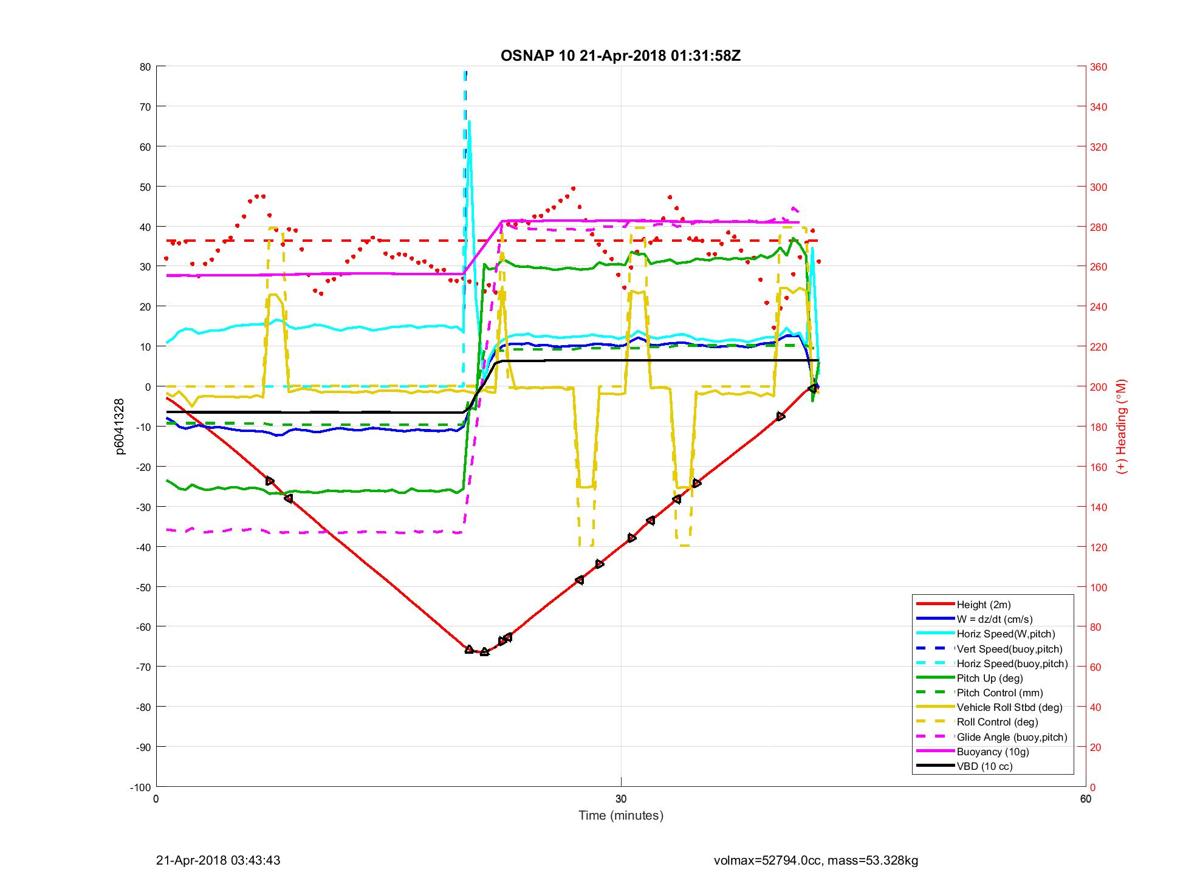Select the left axis tick "-50"
1200x885 pixels.
pos(142,587)
